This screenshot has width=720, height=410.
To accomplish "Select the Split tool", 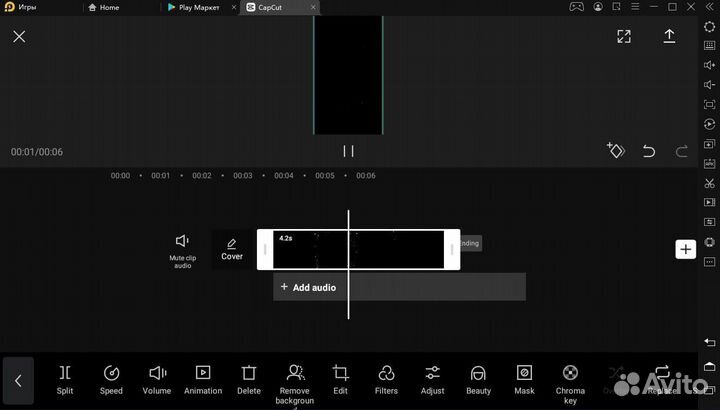I will coord(65,379).
